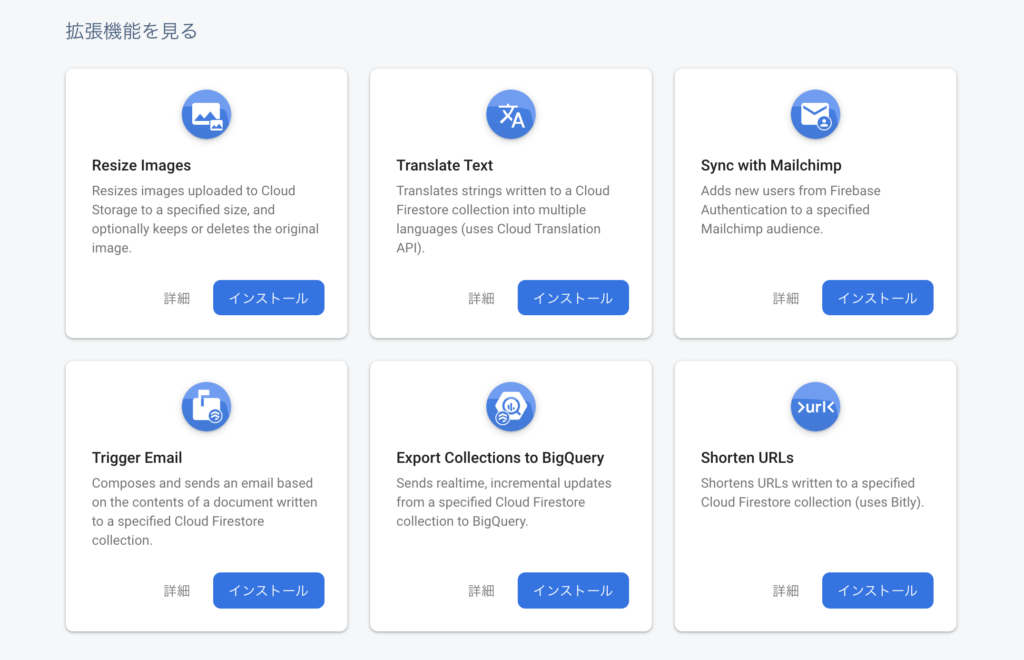Click the Translate Text card title
The image size is (1024, 660).
445,165
